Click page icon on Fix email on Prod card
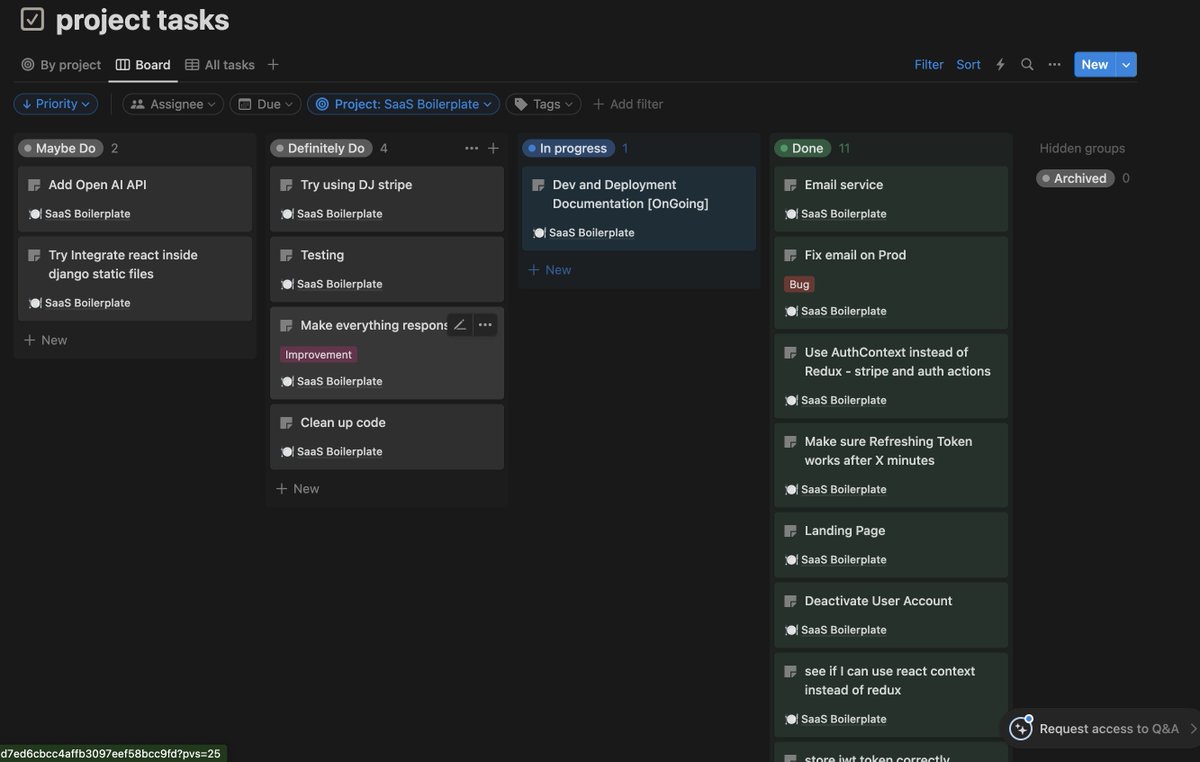The width and height of the screenshot is (1200, 762). (x=790, y=255)
